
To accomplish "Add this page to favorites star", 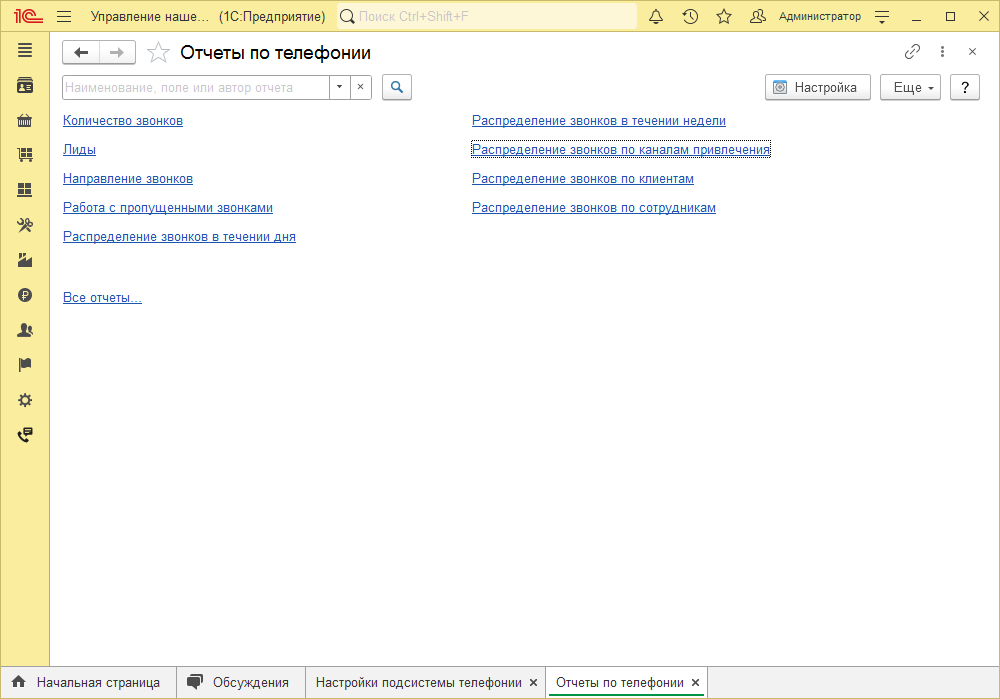I will [158, 53].
